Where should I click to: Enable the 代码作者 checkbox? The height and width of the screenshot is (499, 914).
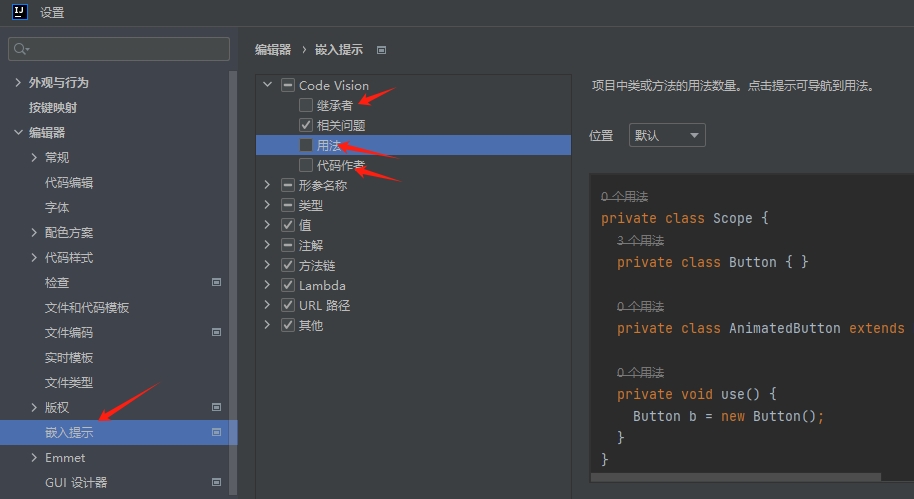tap(305, 165)
